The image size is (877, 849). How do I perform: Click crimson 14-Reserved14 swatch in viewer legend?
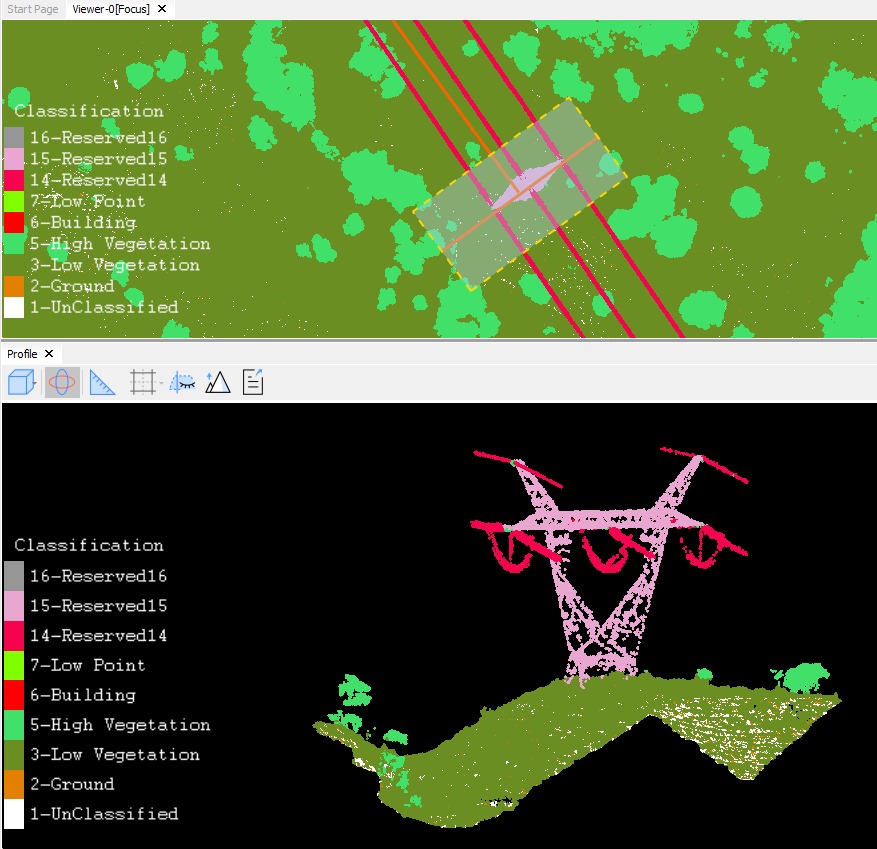[x=14, y=180]
